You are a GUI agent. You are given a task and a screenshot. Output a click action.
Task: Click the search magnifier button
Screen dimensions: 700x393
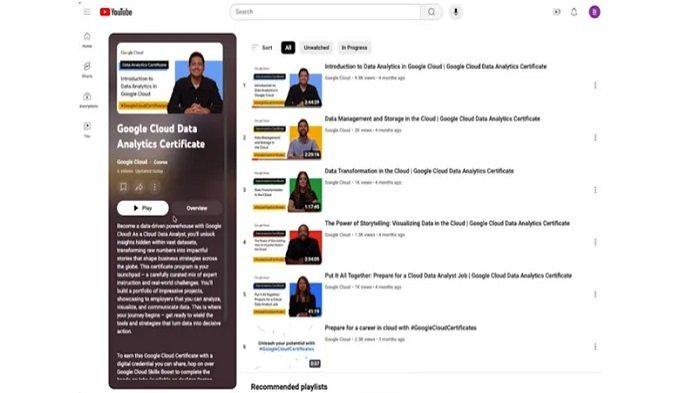pos(431,12)
